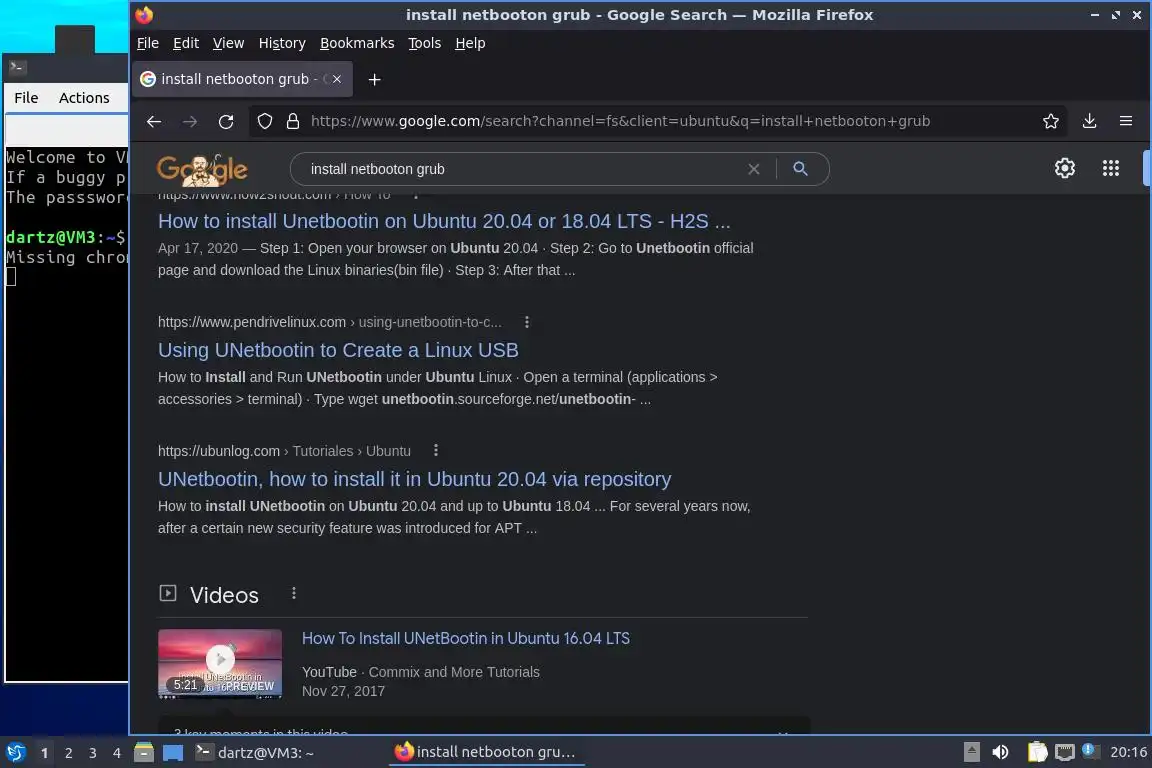Open options for ubunlog.com result
This screenshot has height=768, width=1152.
[x=436, y=451]
